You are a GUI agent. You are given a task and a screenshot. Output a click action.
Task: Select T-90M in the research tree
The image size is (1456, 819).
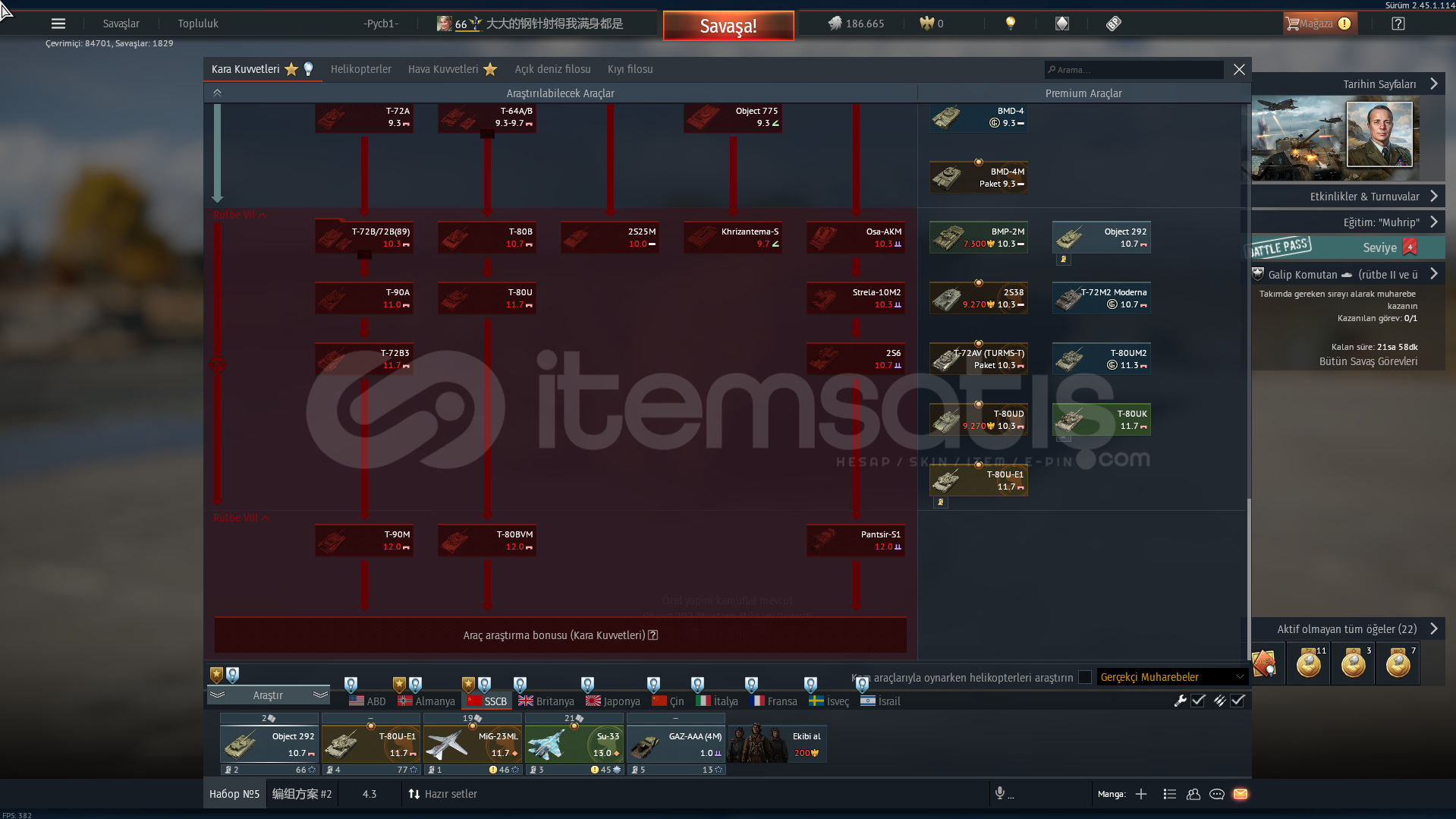[364, 540]
